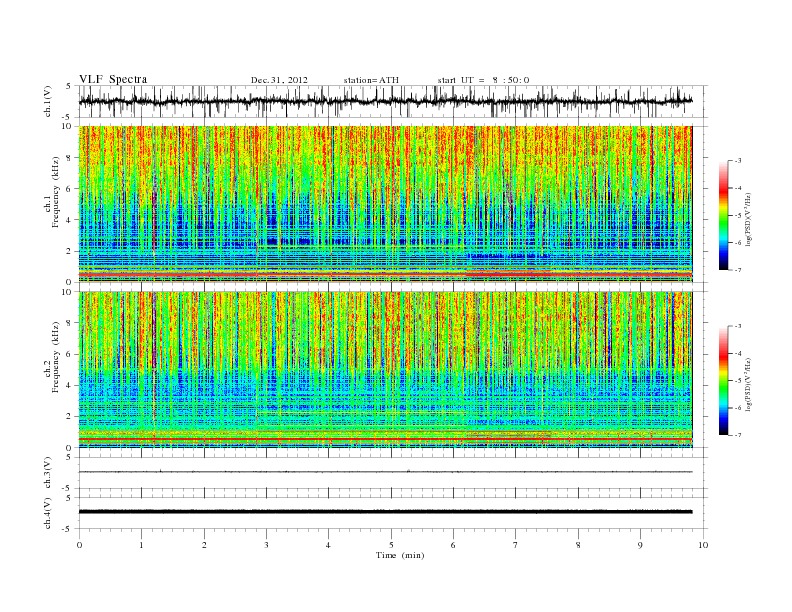The image size is (792, 612).
Task: Click the "Time (min)" x-axis label
Action: pyautogui.click(x=400, y=555)
